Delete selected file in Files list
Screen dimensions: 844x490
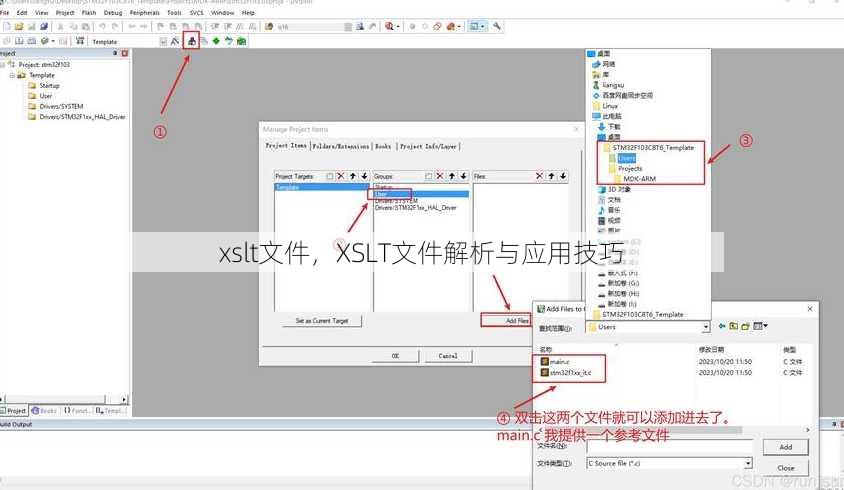click(x=539, y=176)
